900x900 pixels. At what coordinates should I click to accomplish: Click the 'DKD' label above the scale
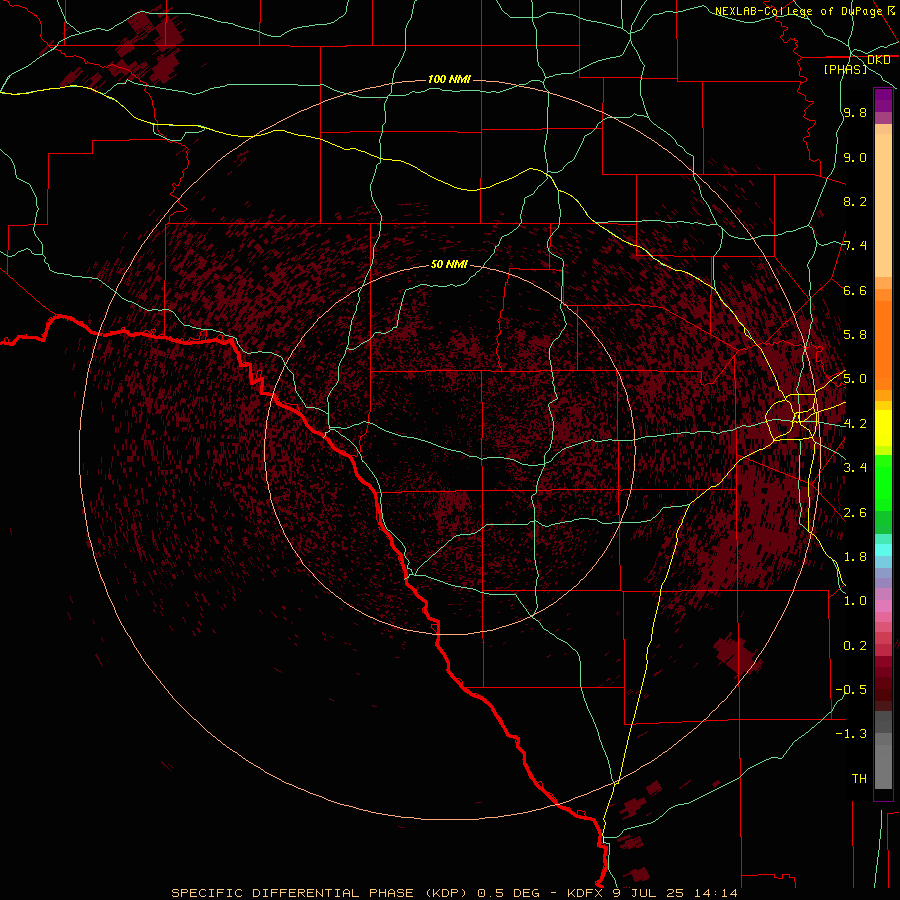(879, 60)
